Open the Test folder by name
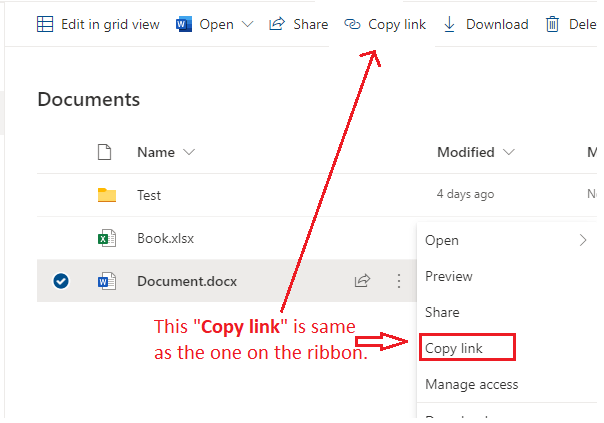 click(149, 195)
